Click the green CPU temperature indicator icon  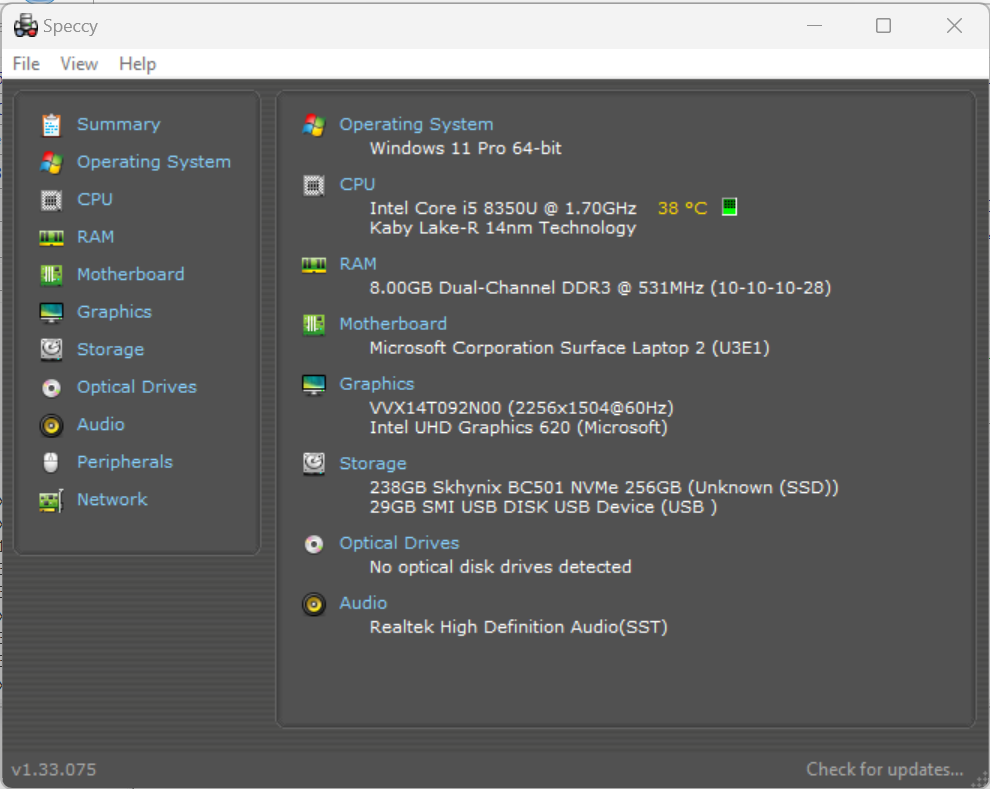tap(729, 206)
